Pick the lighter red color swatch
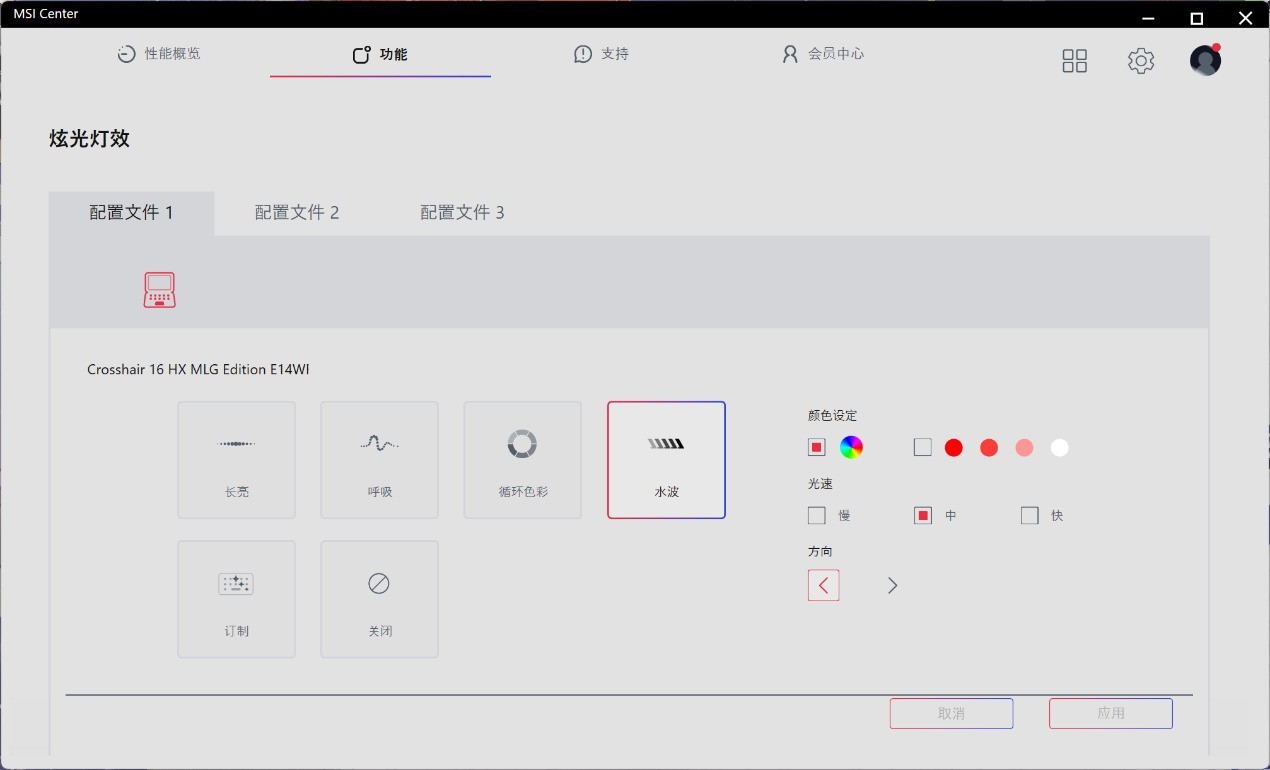This screenshot has height=770, width=1270. (x=989, y=448)
